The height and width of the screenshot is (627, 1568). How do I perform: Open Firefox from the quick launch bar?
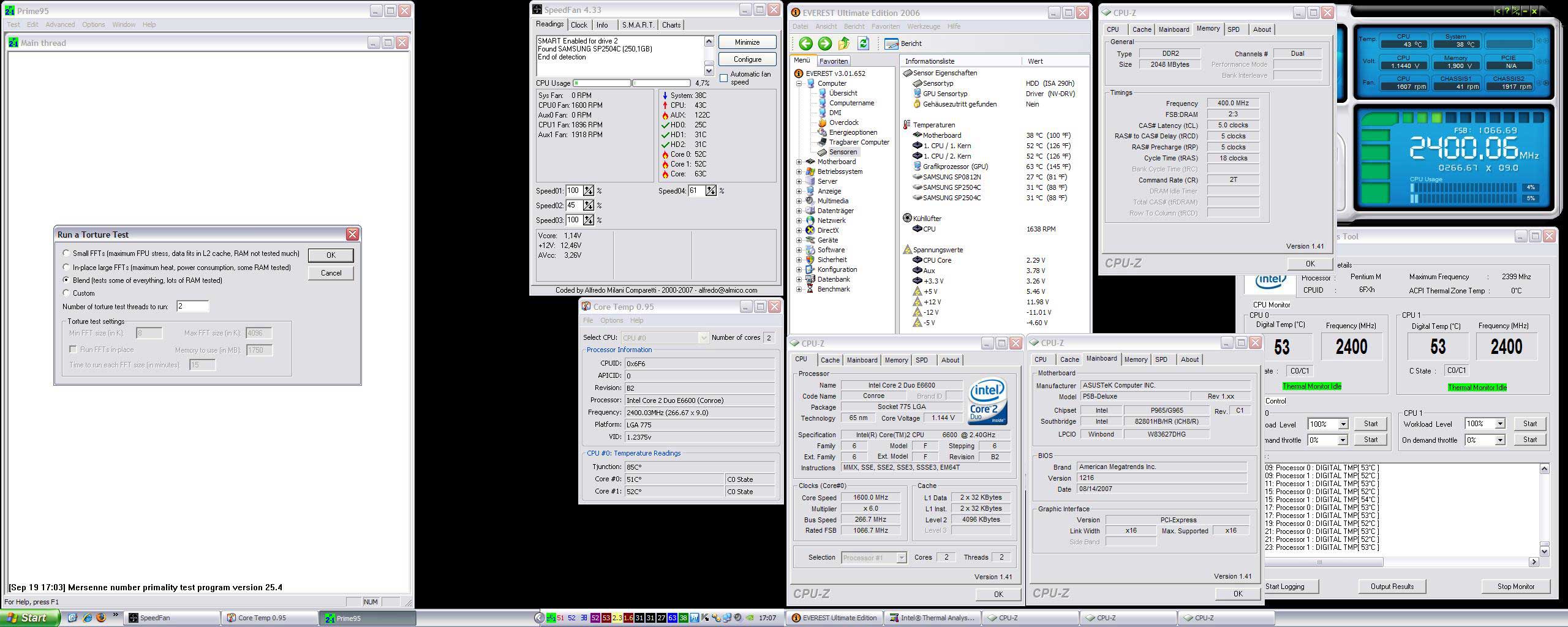click(x=101, y=618)
